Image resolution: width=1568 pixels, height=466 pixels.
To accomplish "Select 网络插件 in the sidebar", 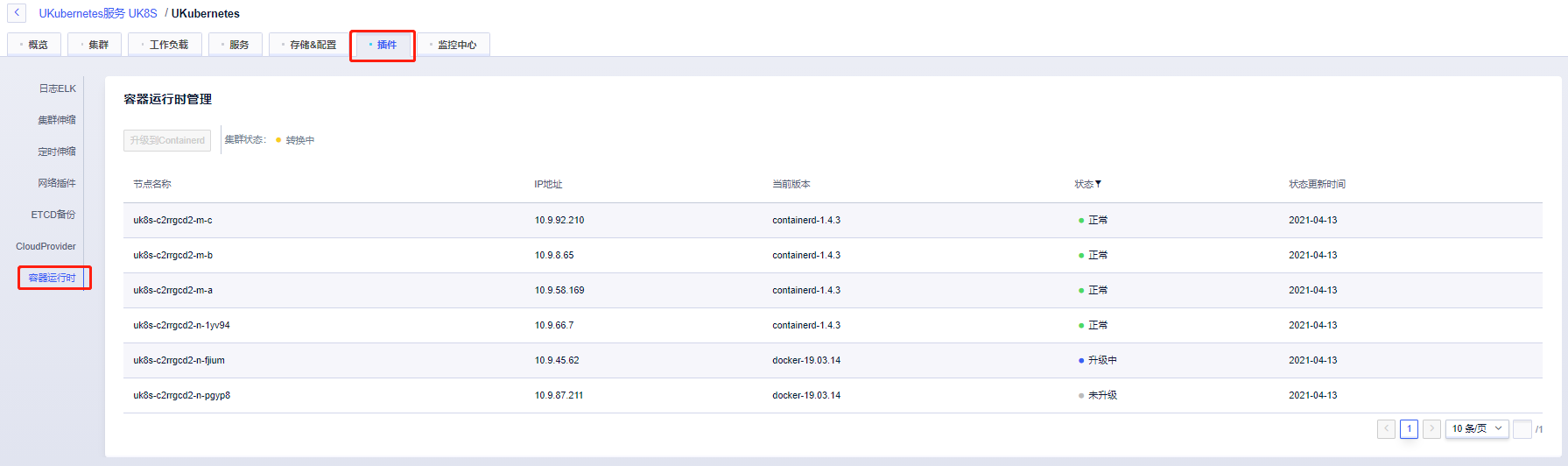I will (57, 183).
